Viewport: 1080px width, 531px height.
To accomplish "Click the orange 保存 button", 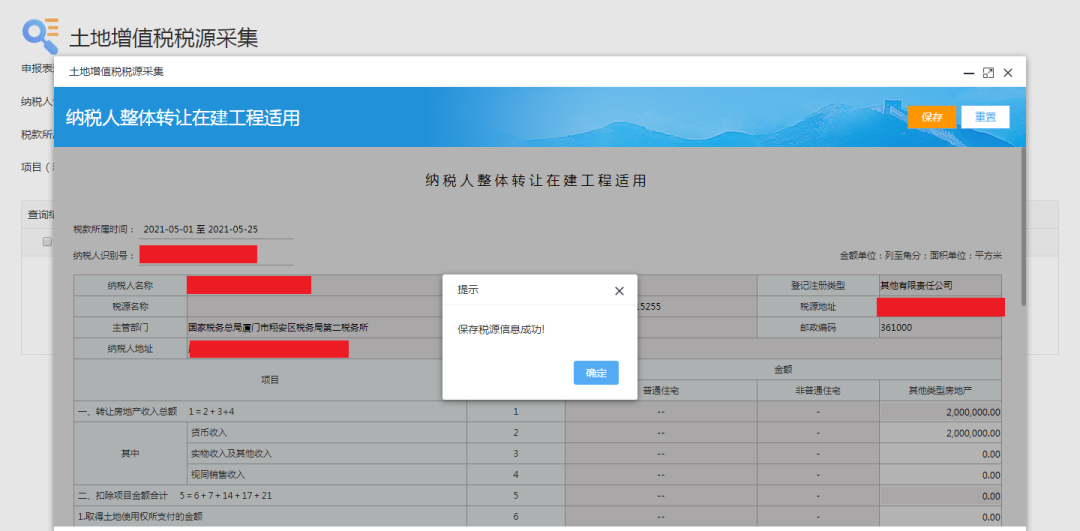I will pos(932,117).
